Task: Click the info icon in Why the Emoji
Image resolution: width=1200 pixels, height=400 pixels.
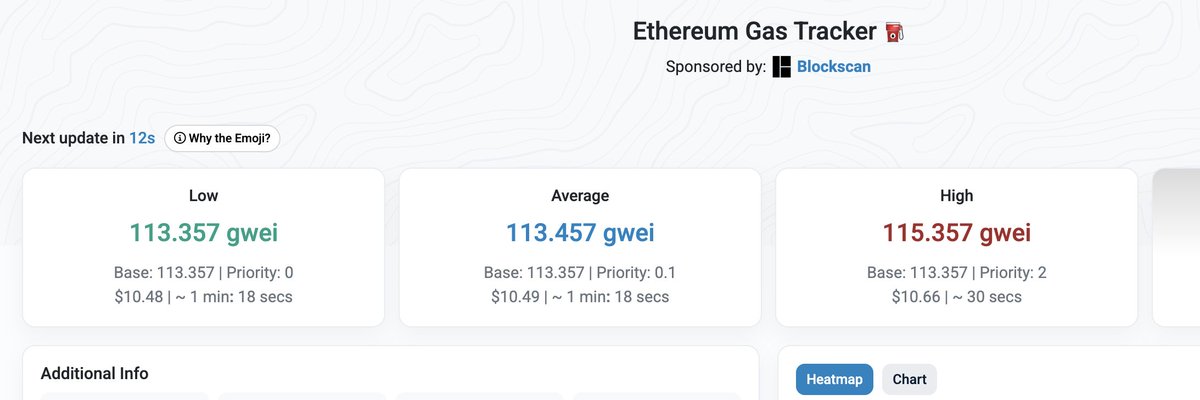Action: click(x=180, y=138)
